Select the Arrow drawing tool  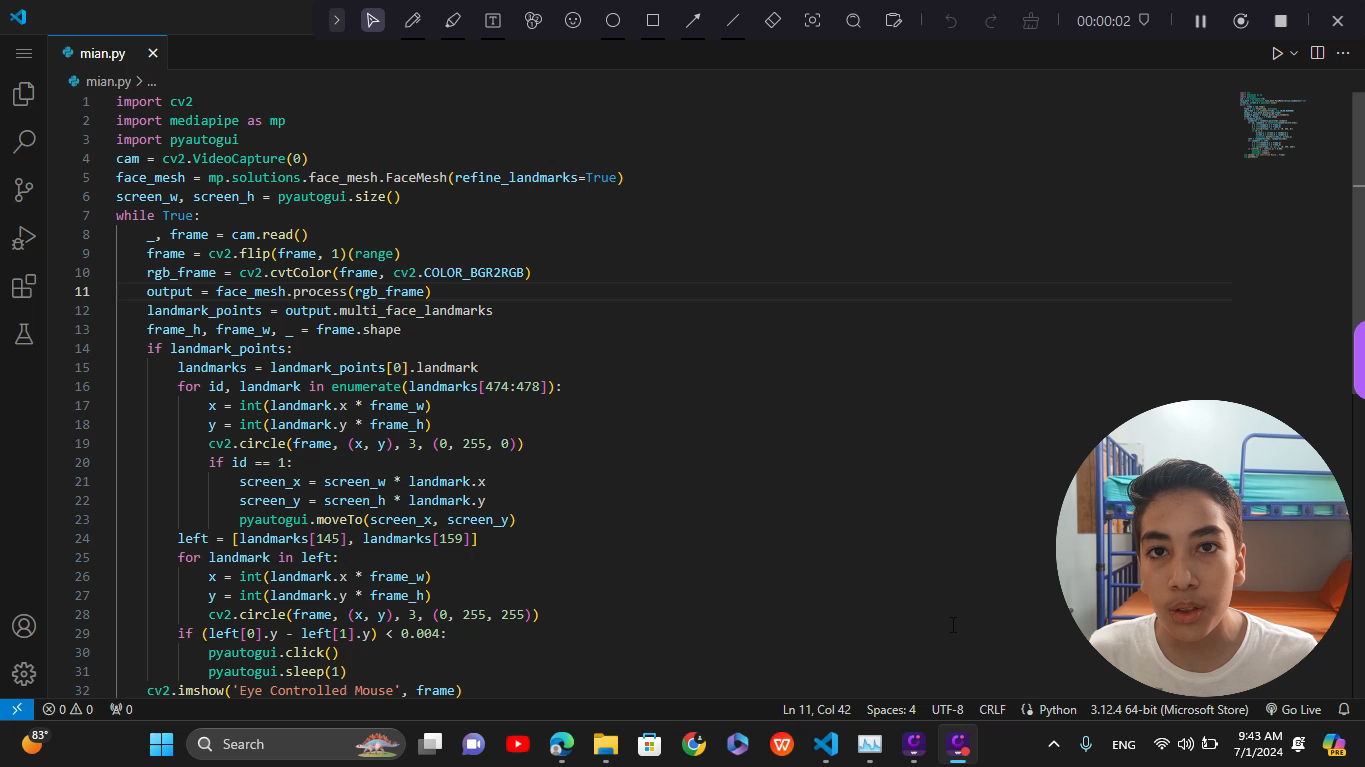pyautogui.click(x=693, y=20)
